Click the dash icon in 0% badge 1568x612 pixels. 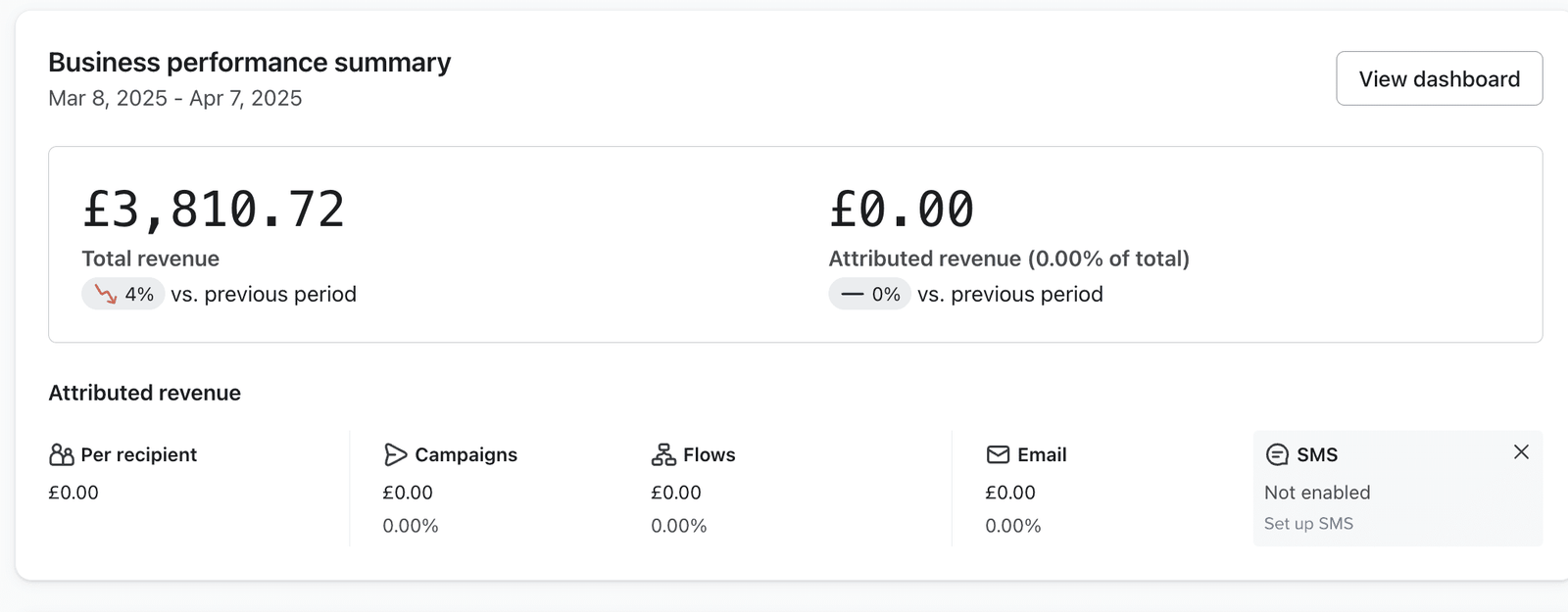(853, 294)
